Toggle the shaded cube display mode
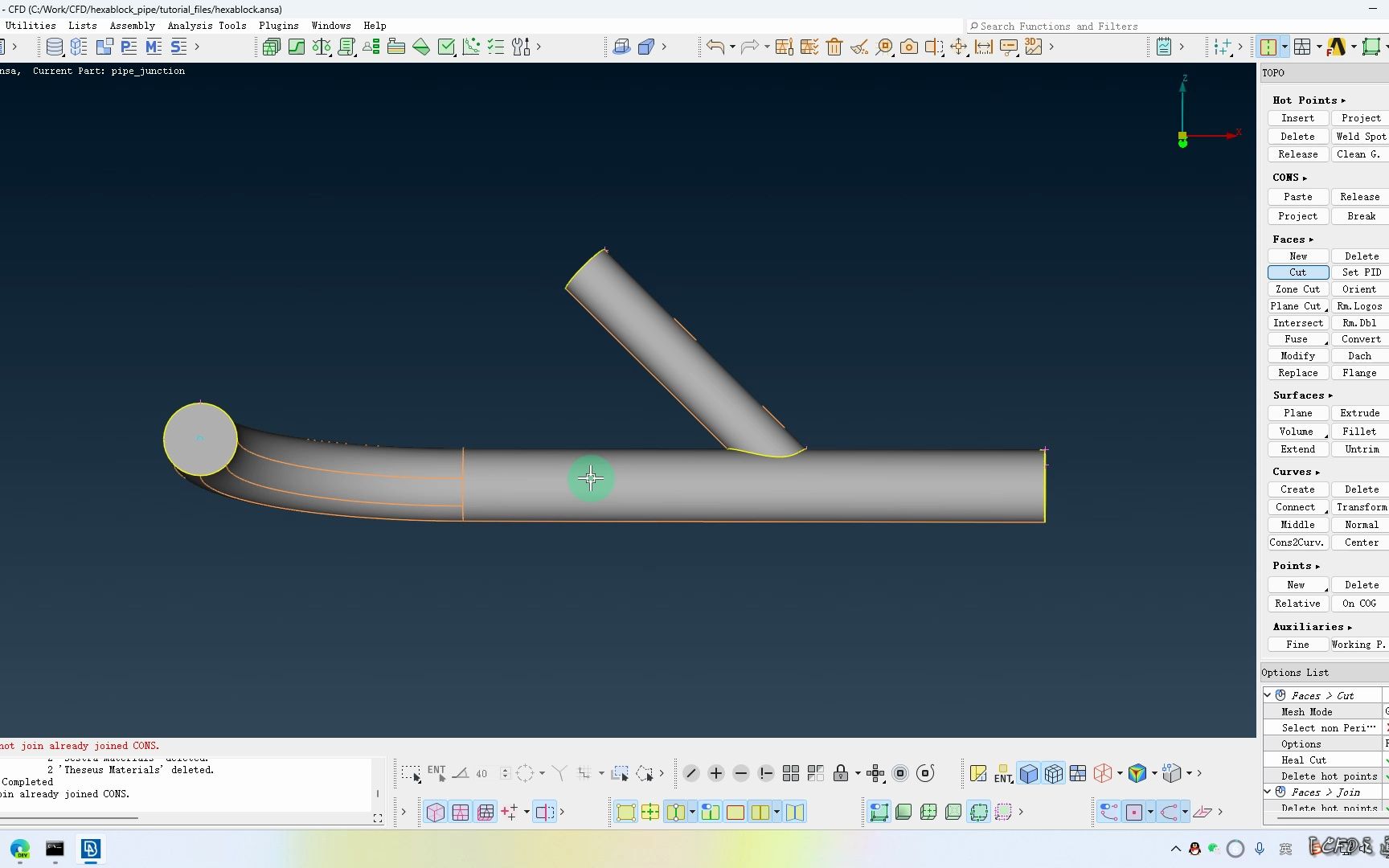This screenshot has width=1389, height=868. [1029, 773]
